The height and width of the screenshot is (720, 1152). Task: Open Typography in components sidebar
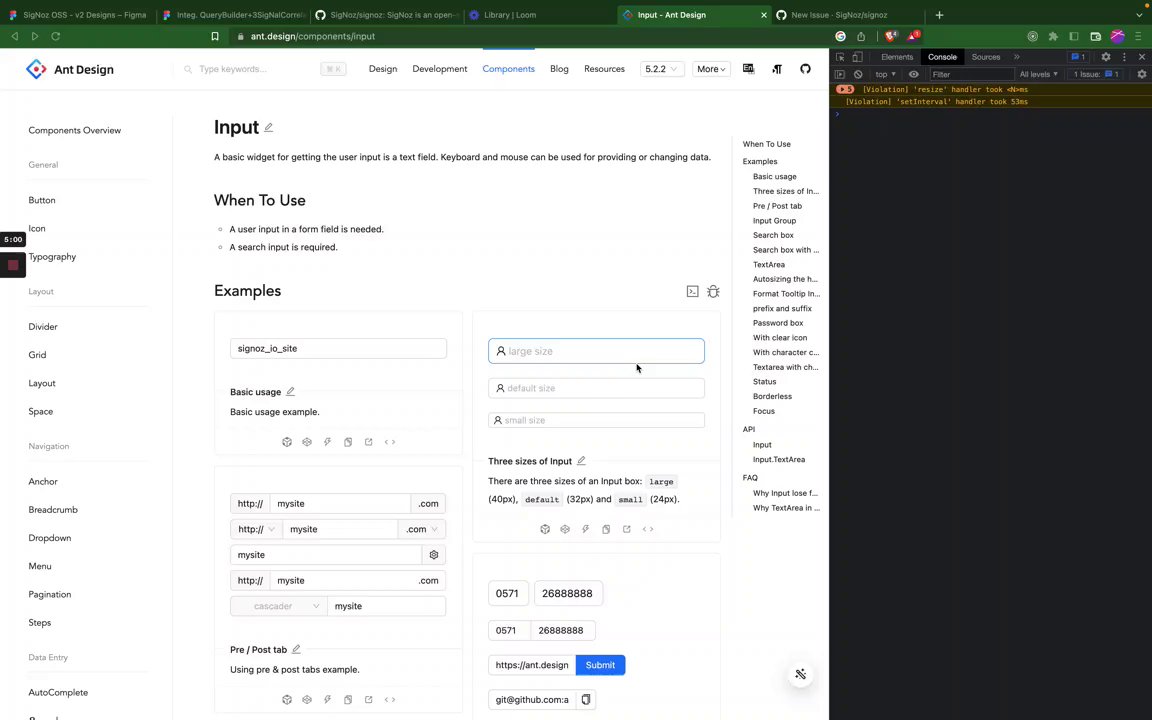pyautogui.click(x=52, y=256)
